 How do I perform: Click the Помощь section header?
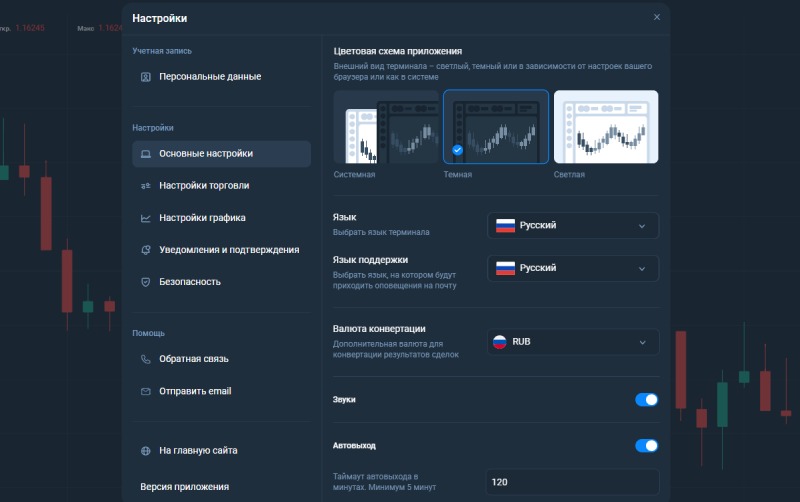point(148,333)
